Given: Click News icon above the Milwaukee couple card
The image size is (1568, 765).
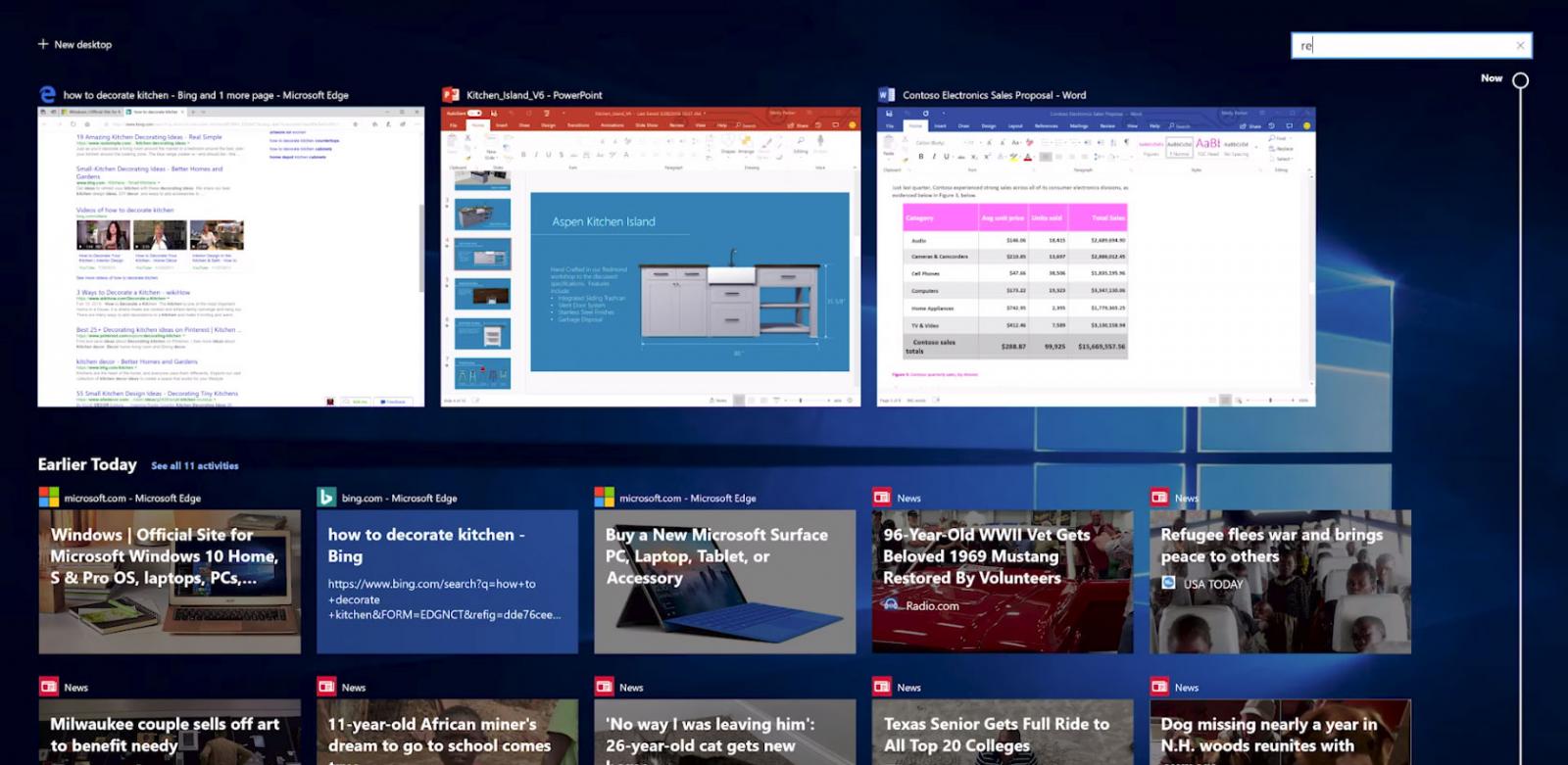Looking at the screenshot, I should (x=48, y=687).
